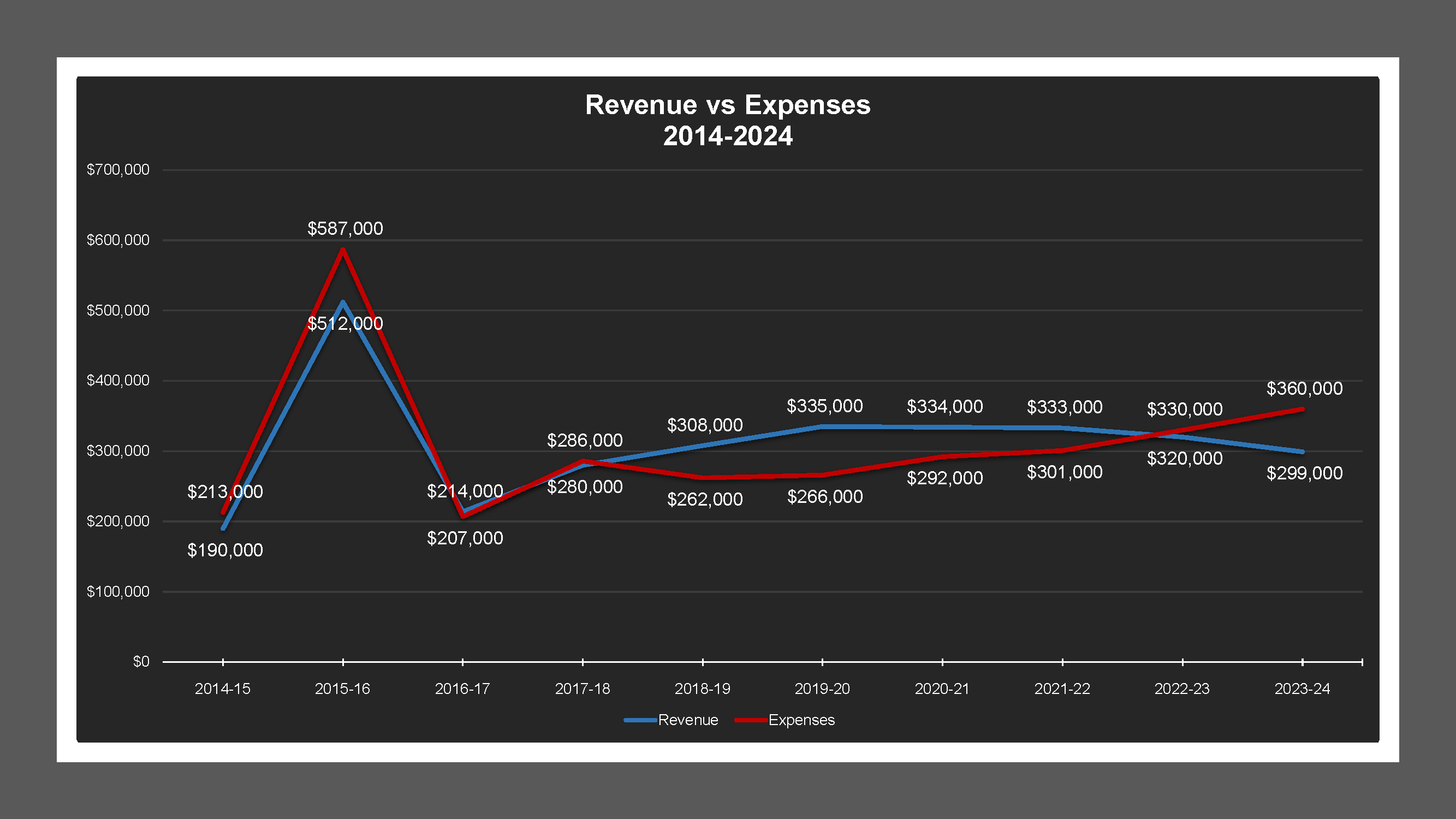Click the 2021-22 axis label
This screenshot has width=1456, height=819.
pos(1062,689)
